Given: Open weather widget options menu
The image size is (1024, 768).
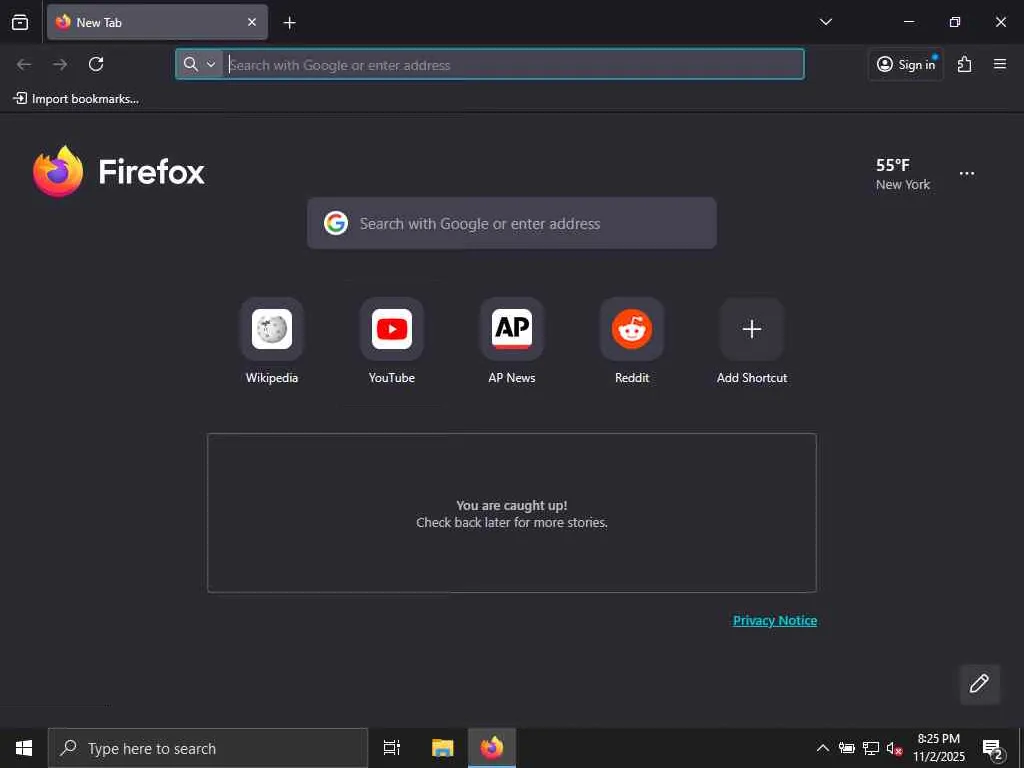Looking at the screenshot, I should (x=967, y=174).
